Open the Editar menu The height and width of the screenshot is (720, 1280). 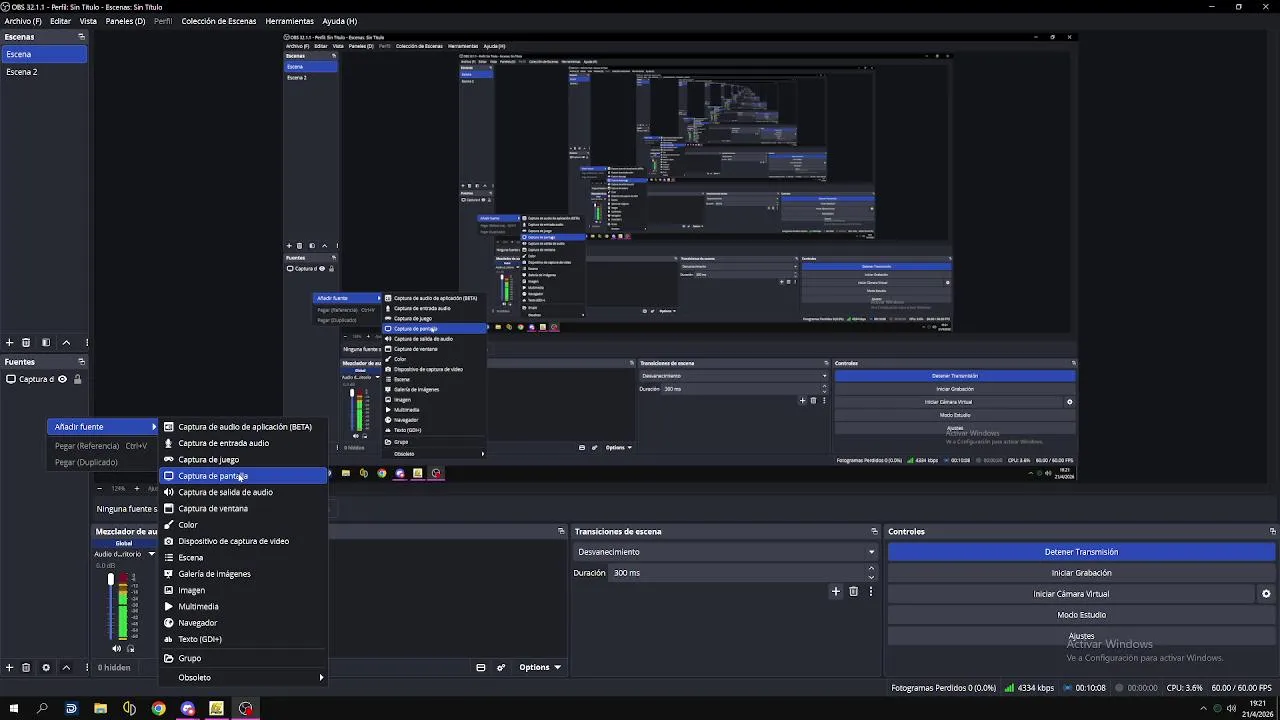60,21
